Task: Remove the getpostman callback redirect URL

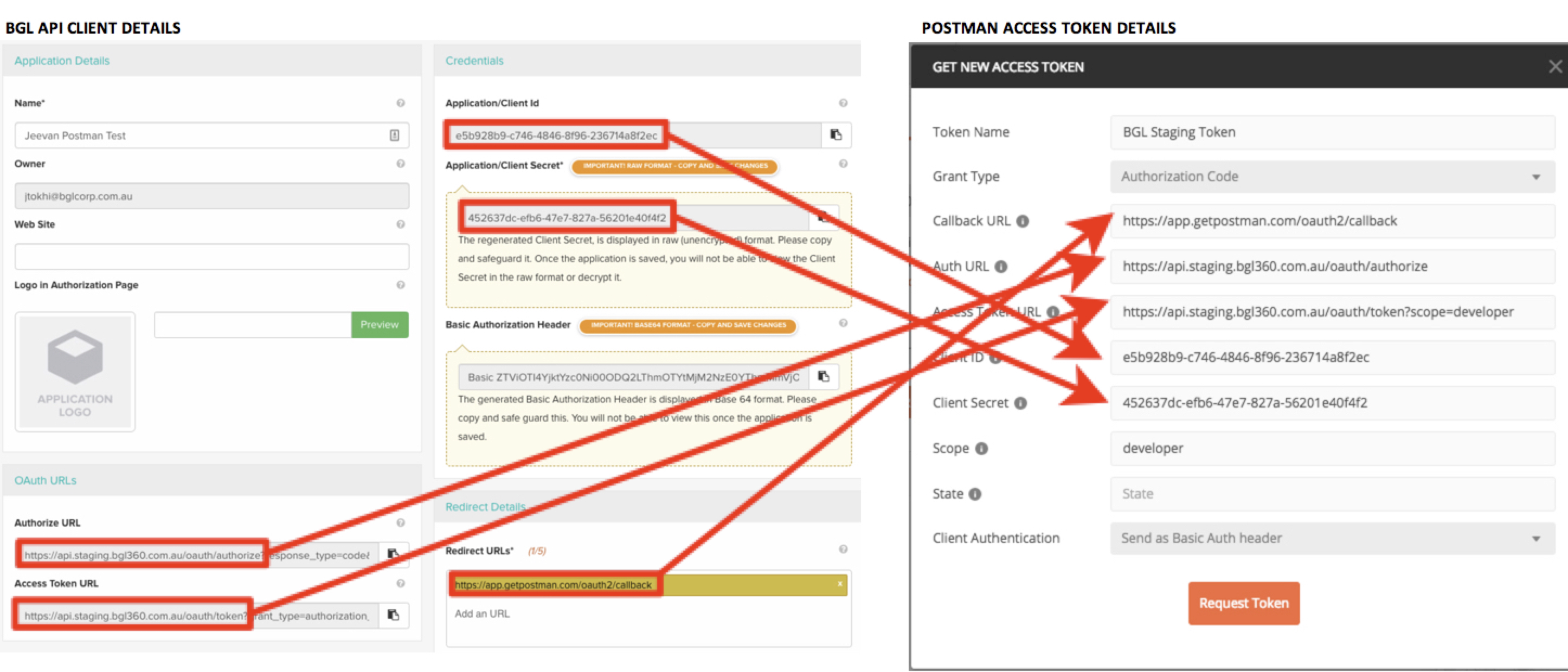Action: pyautogui.click(x=840, y=584)
